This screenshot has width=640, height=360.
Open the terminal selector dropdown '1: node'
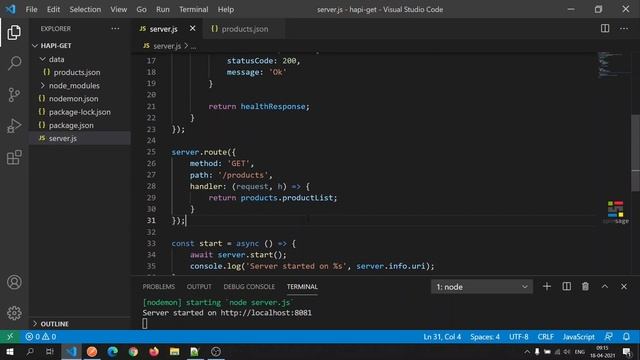click(482, 287)
